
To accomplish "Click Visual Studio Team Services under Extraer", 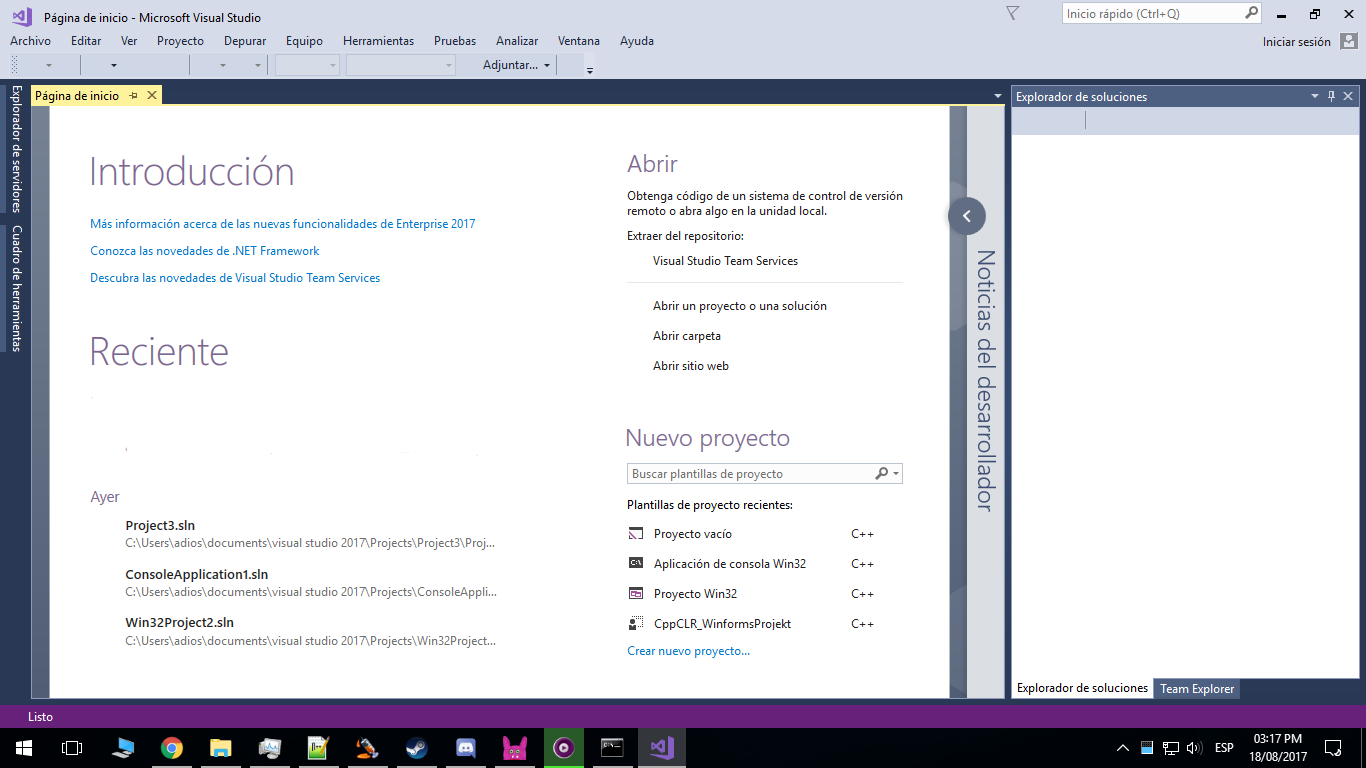I will [725, 261].
